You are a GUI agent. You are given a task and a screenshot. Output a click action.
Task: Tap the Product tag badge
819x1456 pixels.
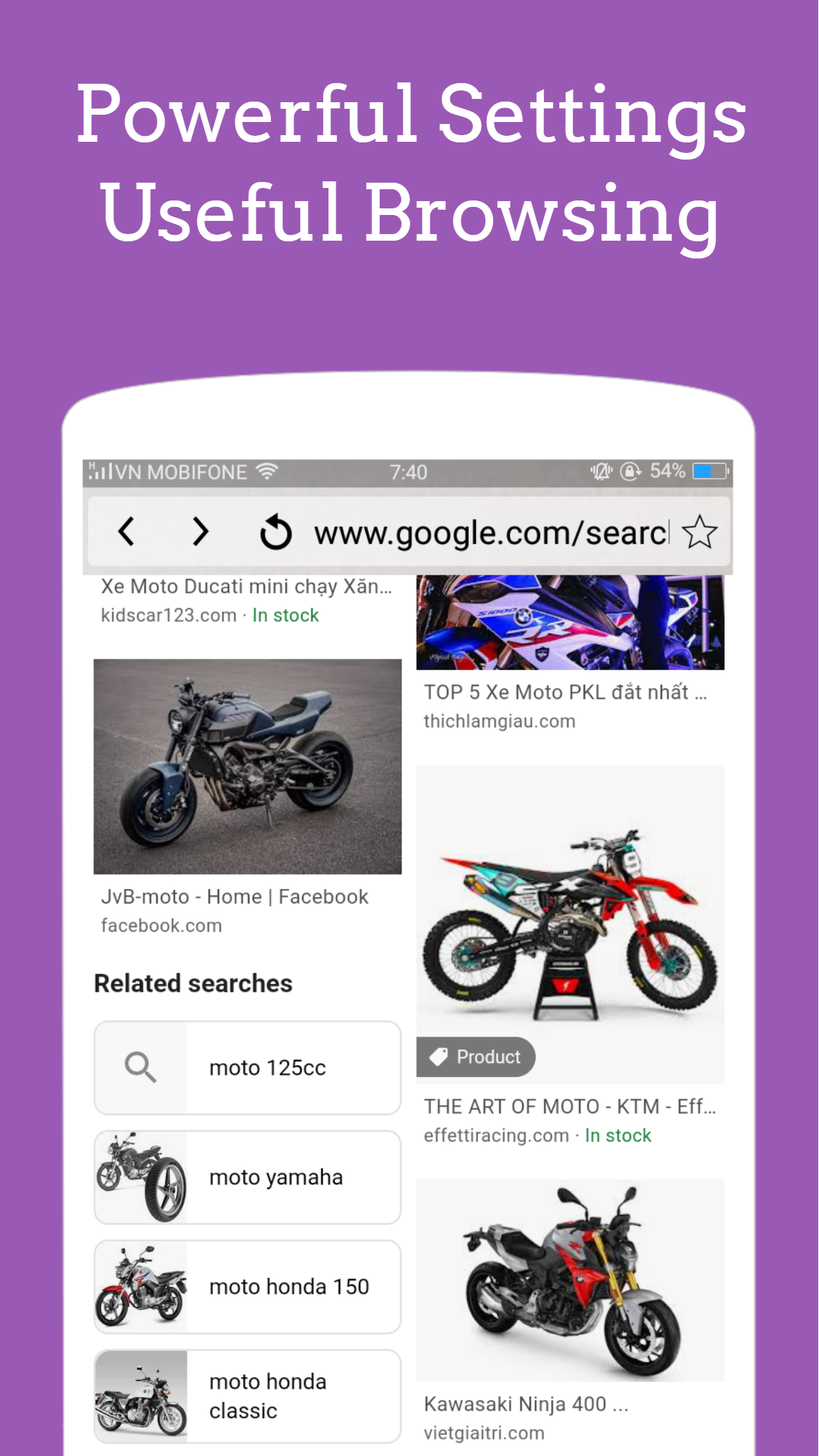[x=475, y=1057]
